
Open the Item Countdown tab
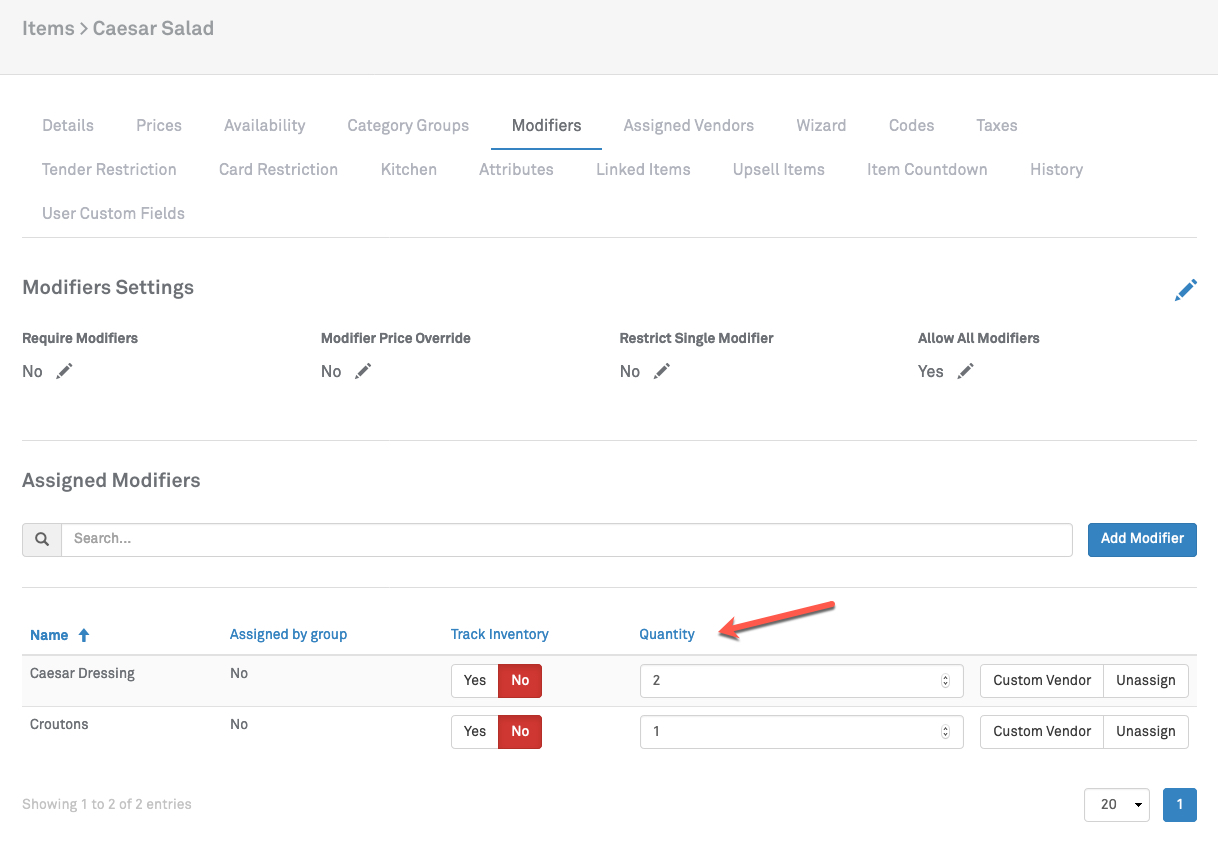(x=926, y=169)
